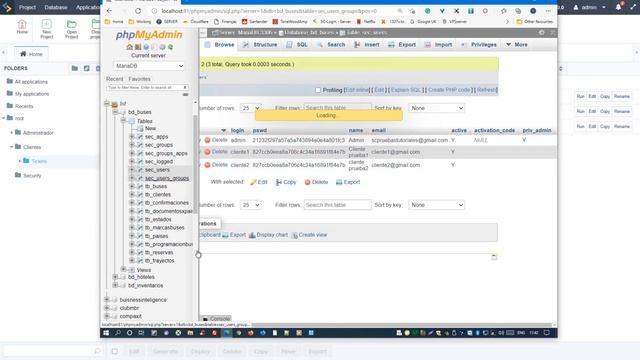Open the Export tab
Viewport: 640px width, 360px height.
click(x=402, y=44)
